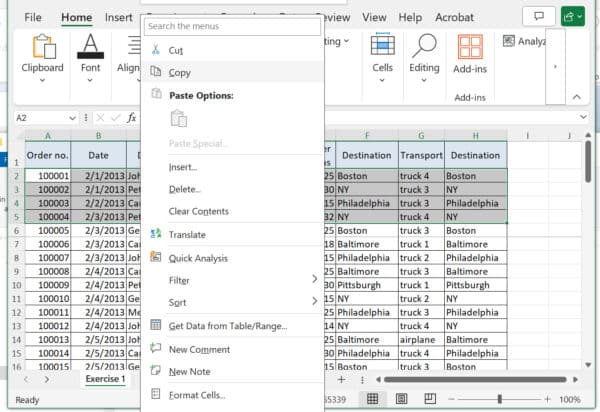Switch to the Insert ribbon tab
This screenshot has width=600, height=412.
[x=119, y=17]
